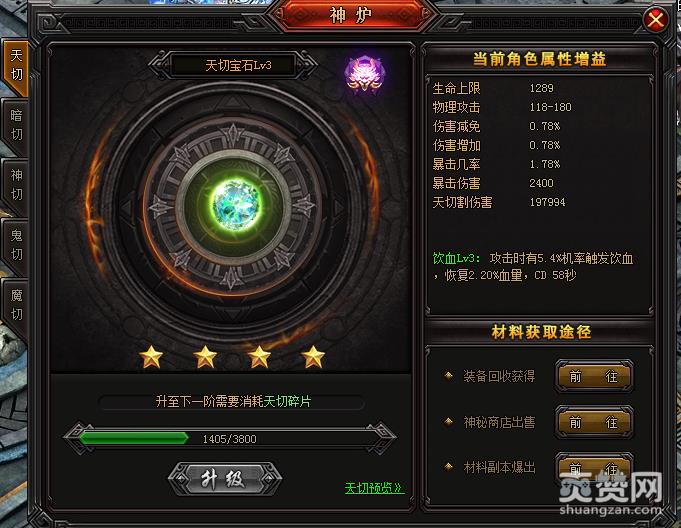
Task: Switch to the 暗切 side tab
Action: coord(16,125)
